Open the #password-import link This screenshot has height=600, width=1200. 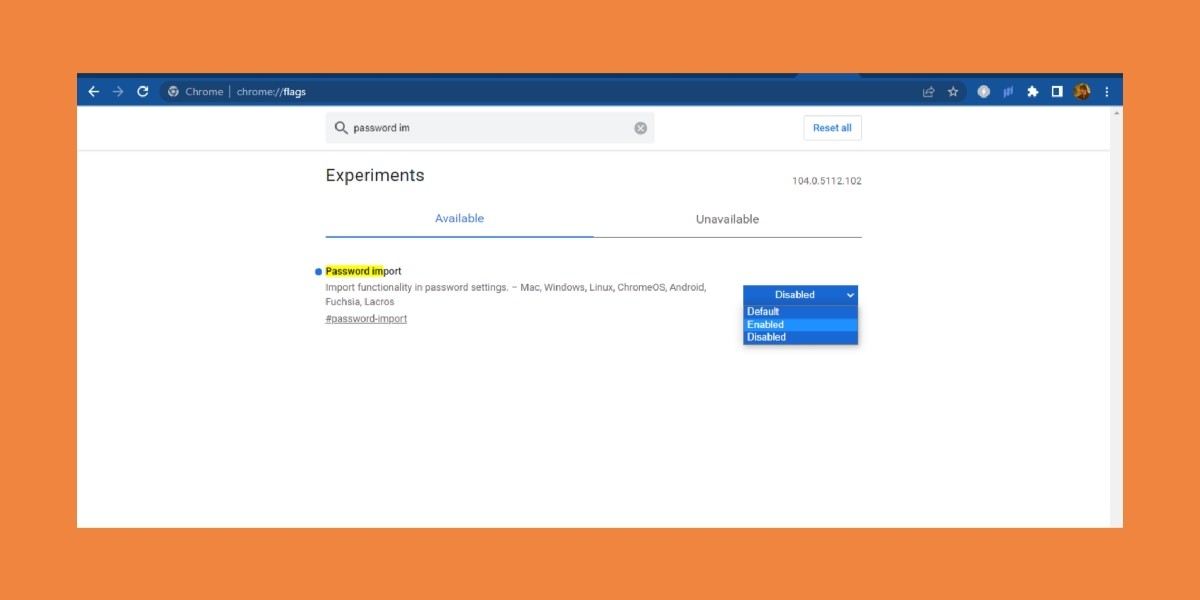tap(366, 318)
